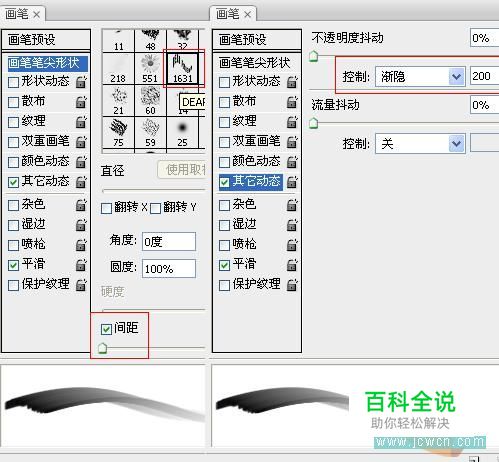Viewport: 499px width, 462px height.
Task: Select brush preset thumbnail 1631
Action: tap(182, 68)
